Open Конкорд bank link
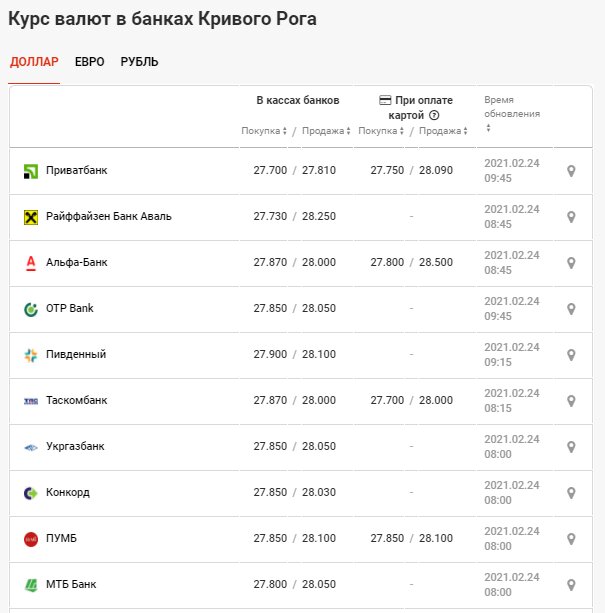This screenshot has width=605, height=613. [68, 492]
